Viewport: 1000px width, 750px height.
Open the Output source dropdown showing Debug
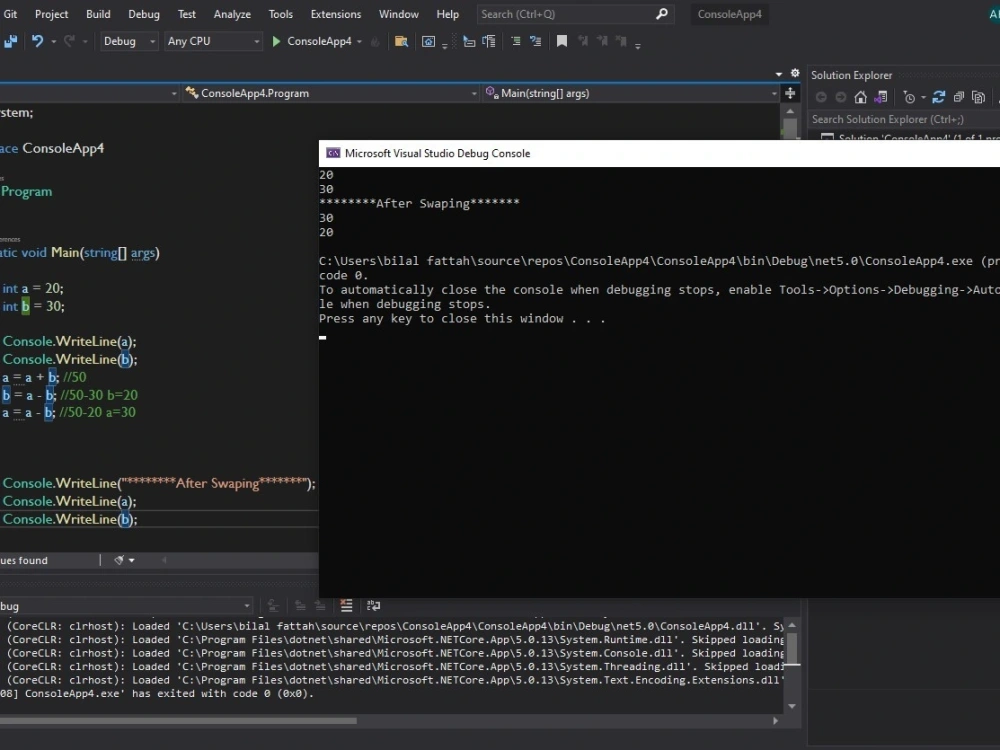pos(126,605)
